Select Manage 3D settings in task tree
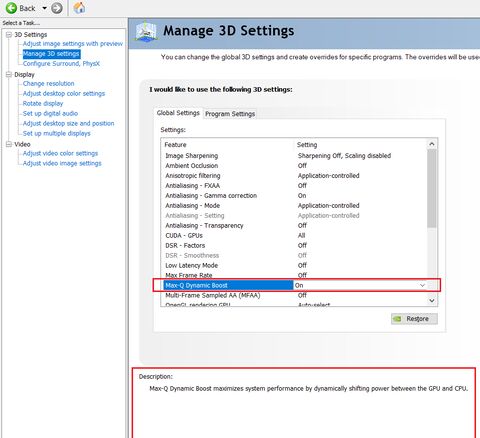Image resolution: width=480 pixels, height=438 pixels. (x=51, y=54)
